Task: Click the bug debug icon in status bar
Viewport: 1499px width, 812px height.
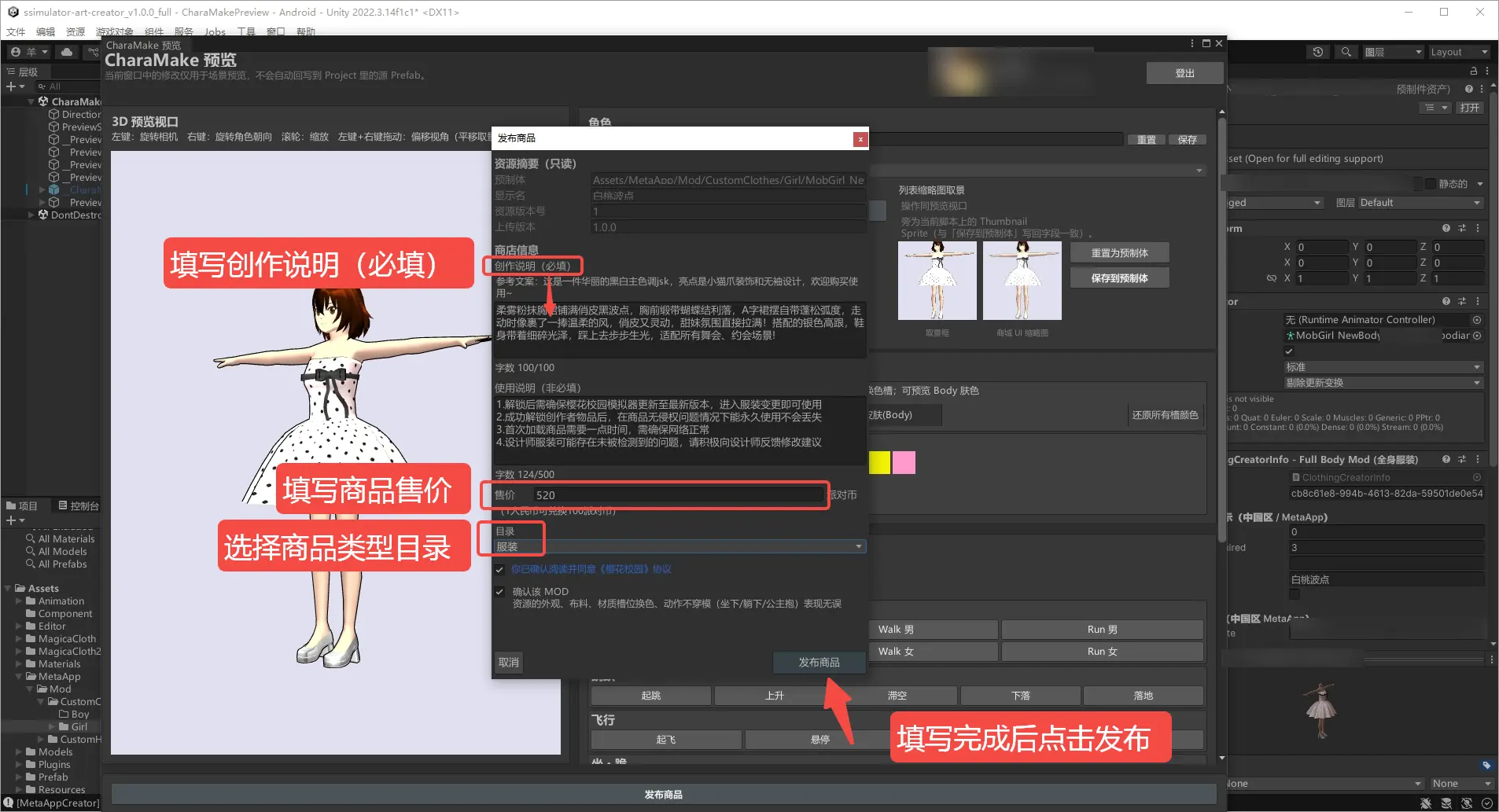Action: click(1426, 803)
